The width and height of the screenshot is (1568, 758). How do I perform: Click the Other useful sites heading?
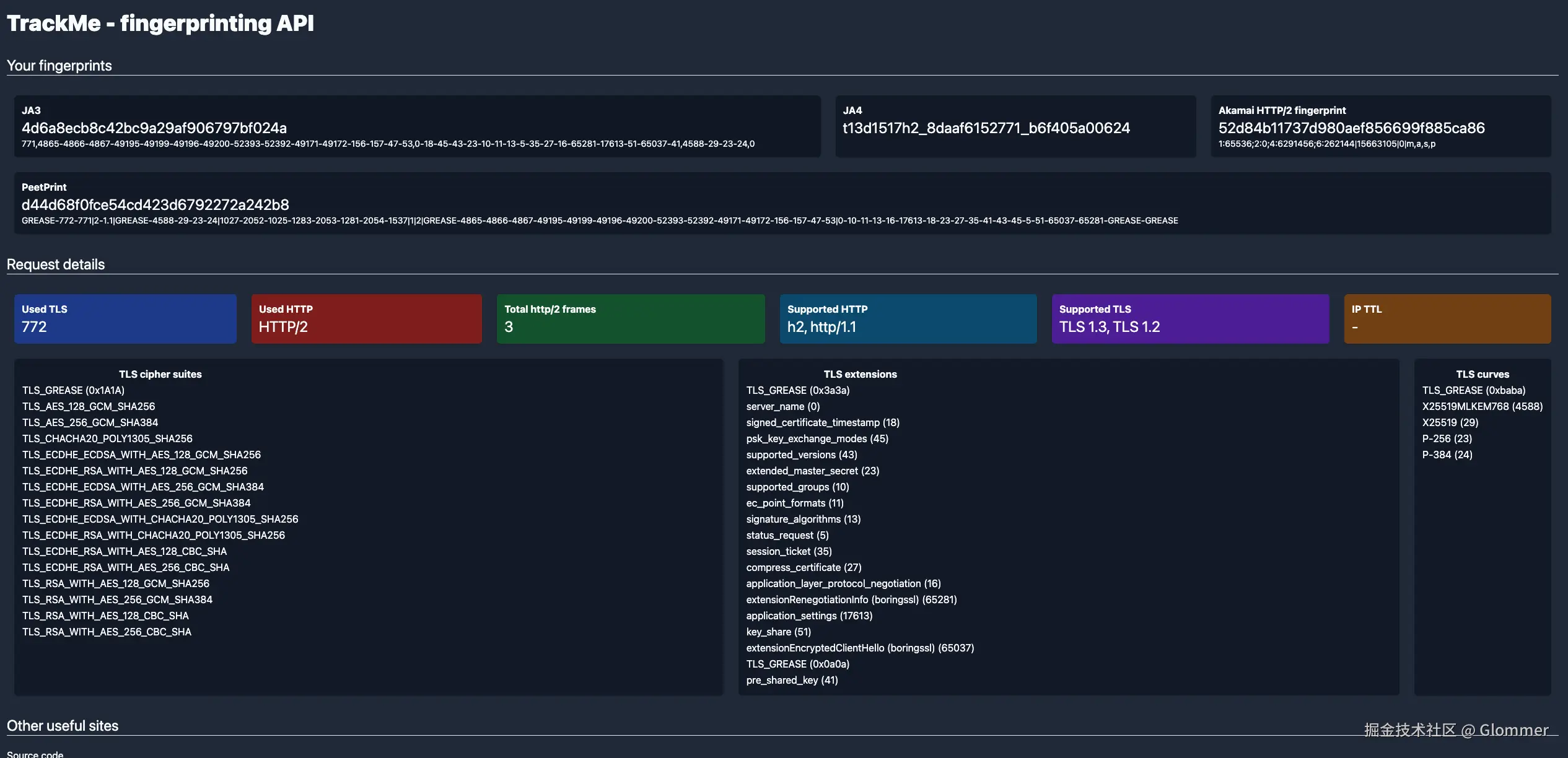coord(62,726)
